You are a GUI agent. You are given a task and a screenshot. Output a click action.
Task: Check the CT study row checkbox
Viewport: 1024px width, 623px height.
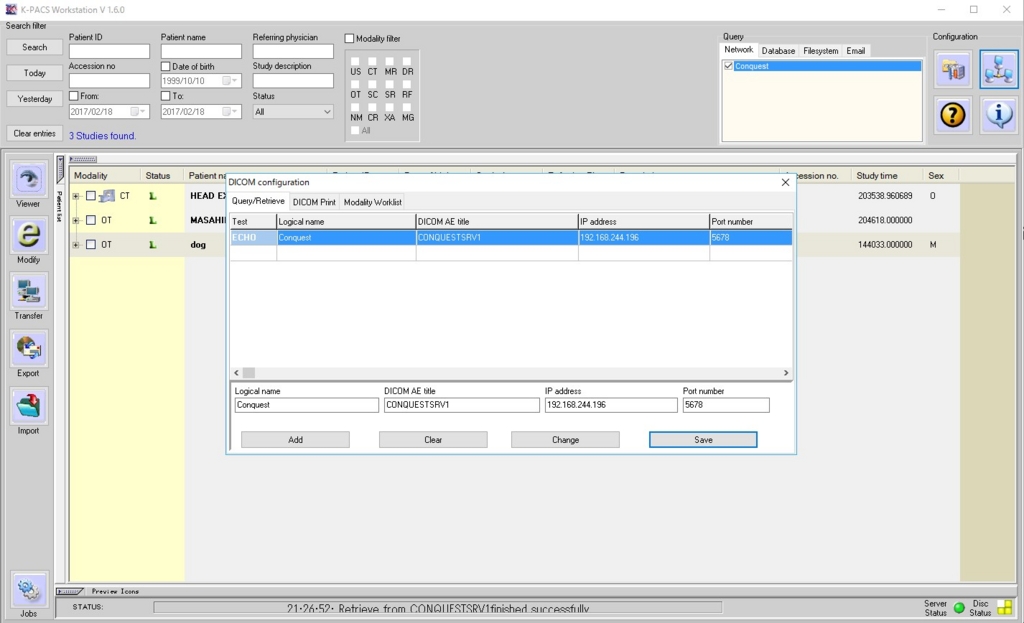pos(91,196)
